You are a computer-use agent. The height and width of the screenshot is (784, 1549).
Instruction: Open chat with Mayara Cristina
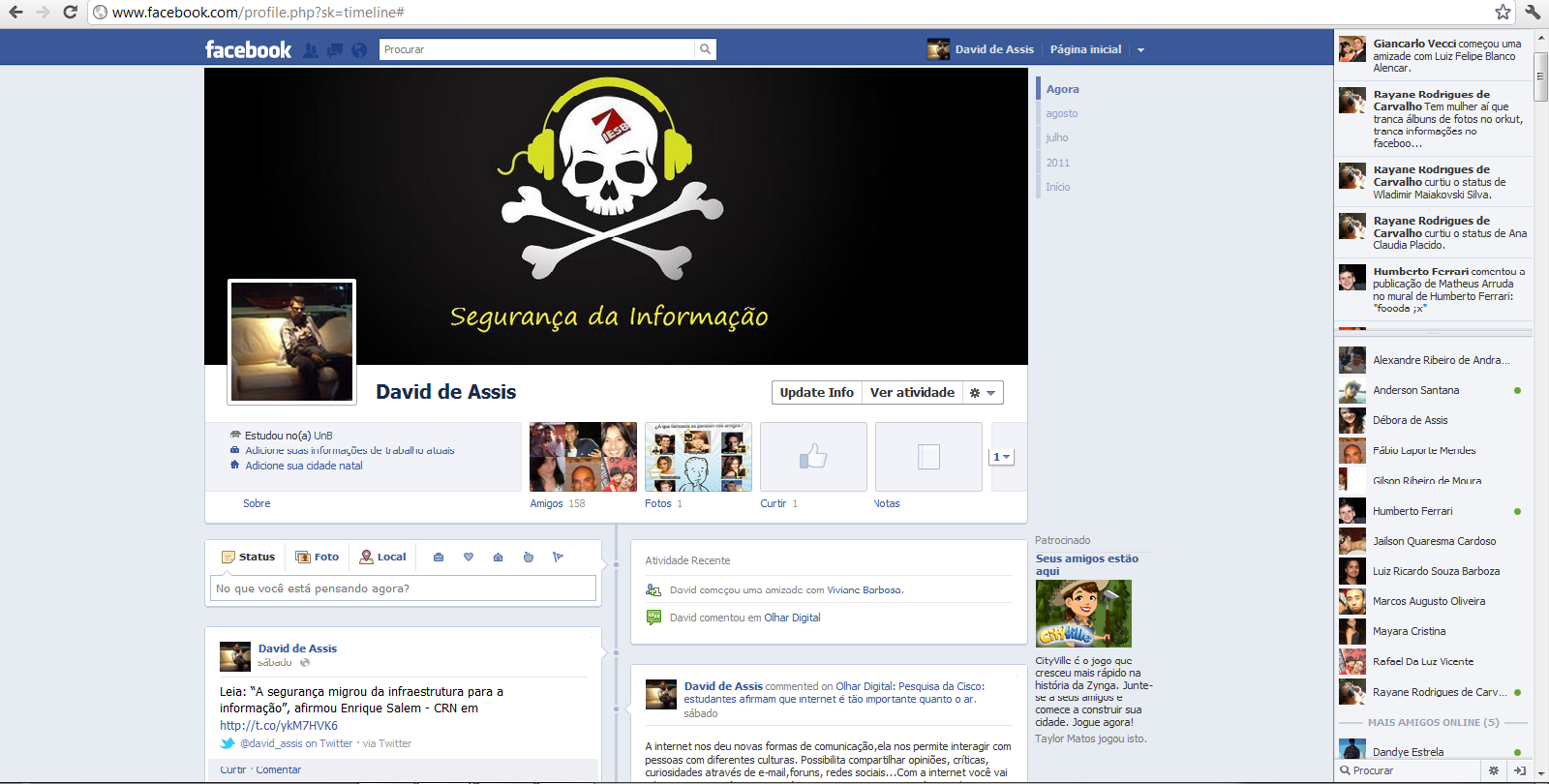click(1433, 631)
